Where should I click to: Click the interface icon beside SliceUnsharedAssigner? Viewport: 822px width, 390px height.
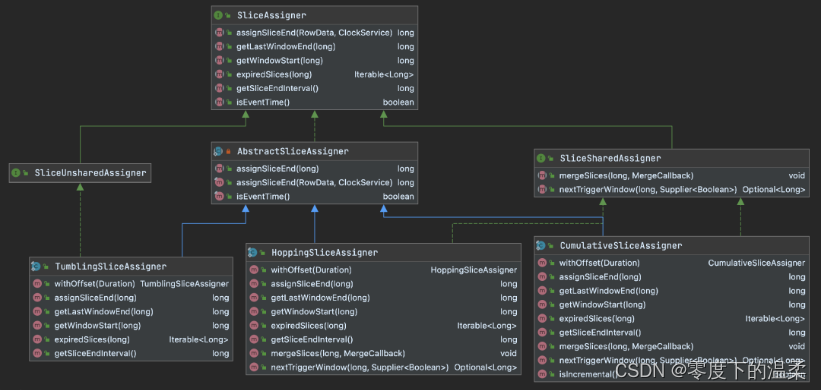click(16, 172)
